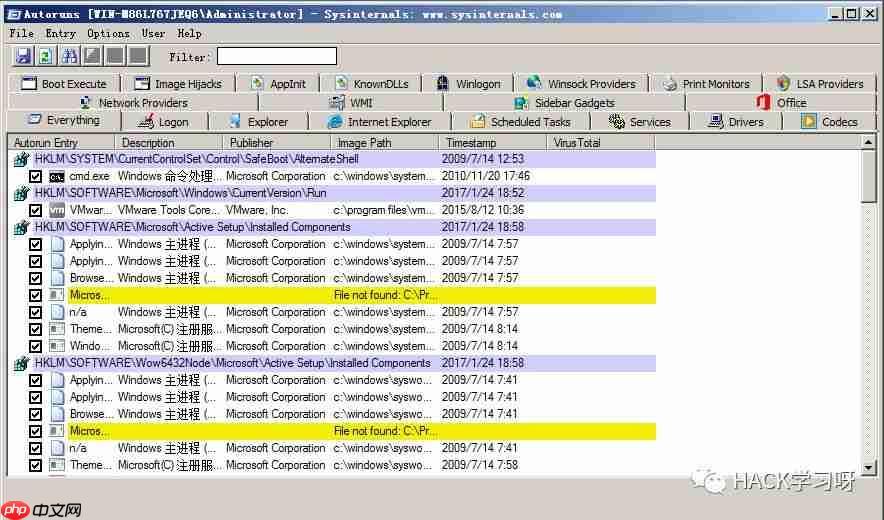This screenshot has height=520, width=884.
Task: Click the registry icon for SafeBoot AlternateShell key
Action: click(21, 160)
